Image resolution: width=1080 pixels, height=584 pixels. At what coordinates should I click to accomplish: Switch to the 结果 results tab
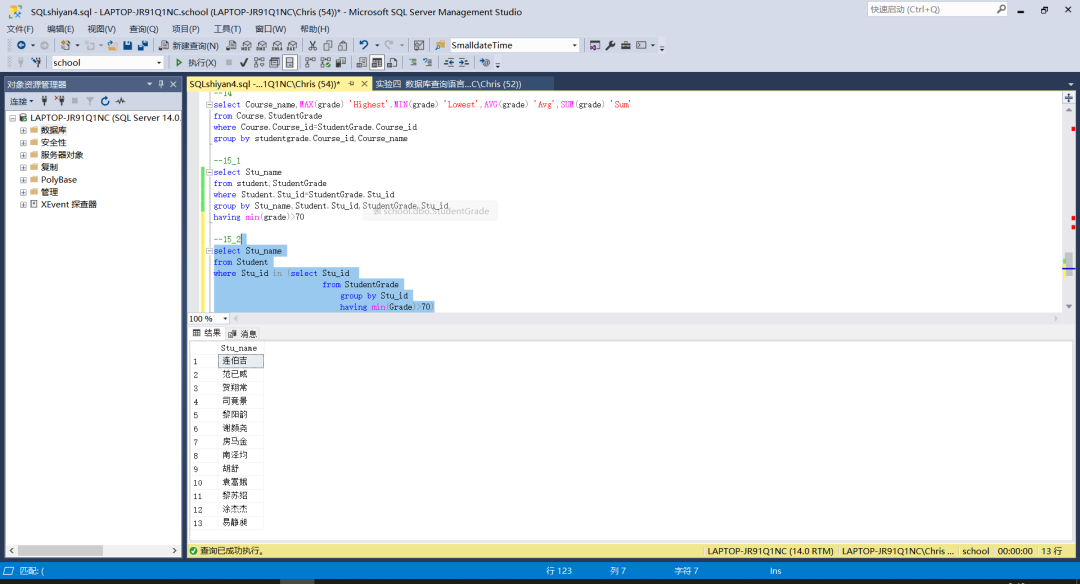pyautogui.click(x=206, y=333)
